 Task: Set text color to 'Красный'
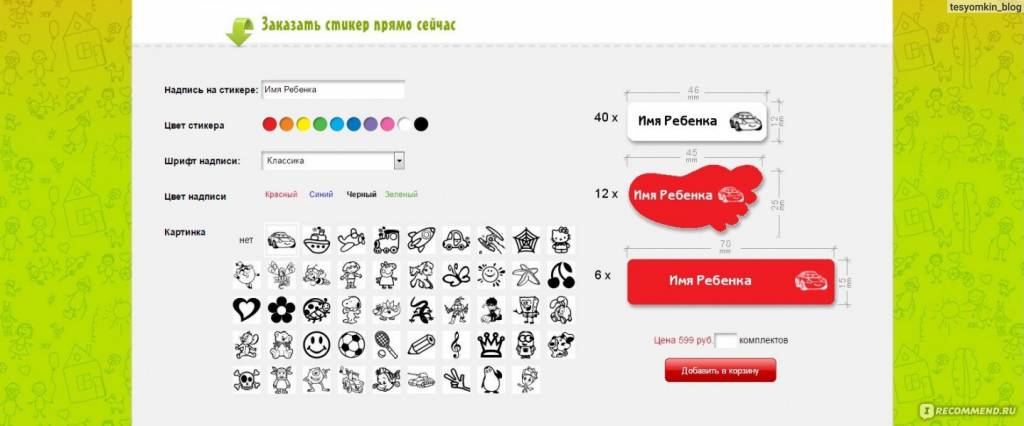point(281,194)
